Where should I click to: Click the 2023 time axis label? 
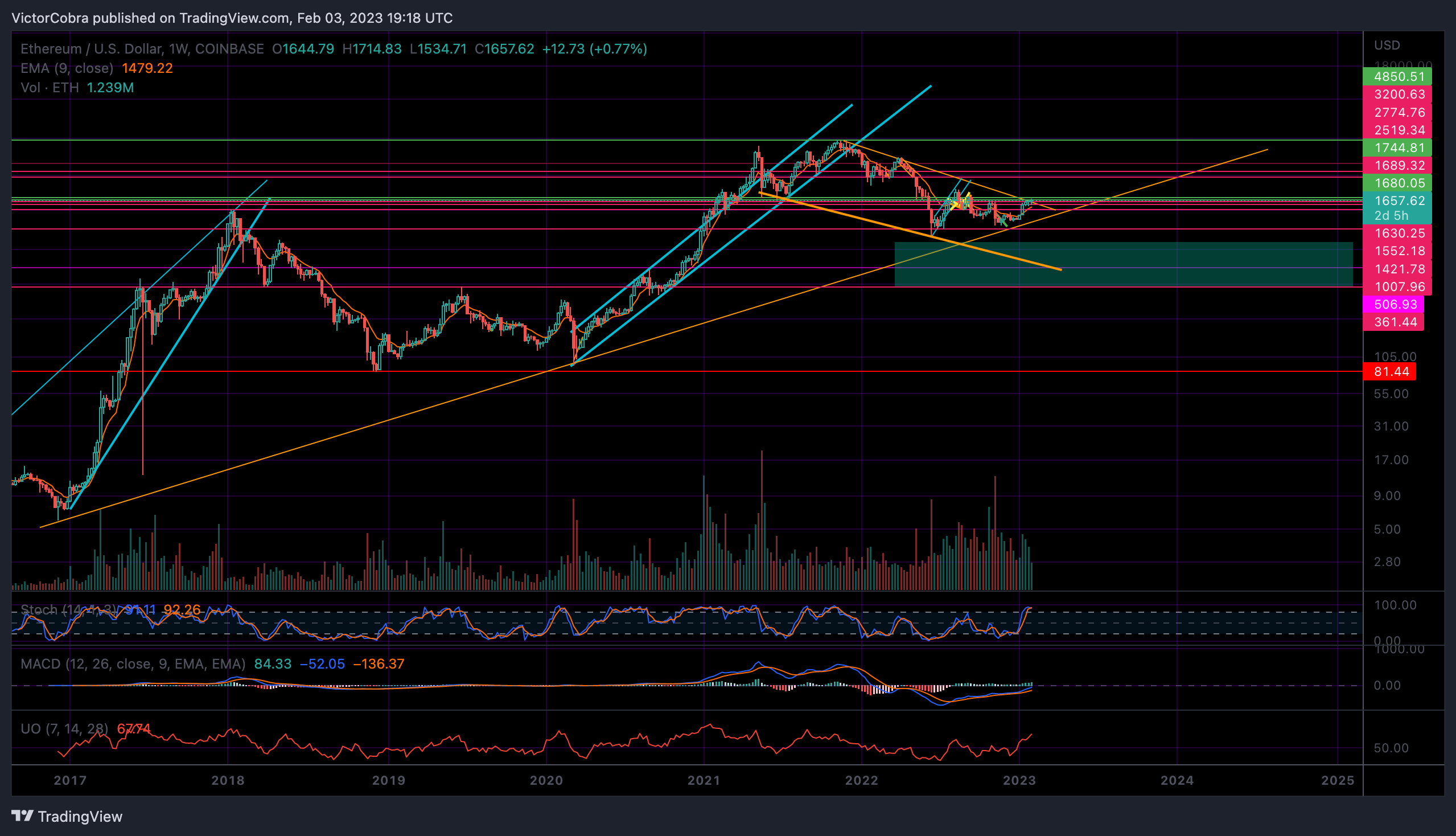[x=1019, y=780]
